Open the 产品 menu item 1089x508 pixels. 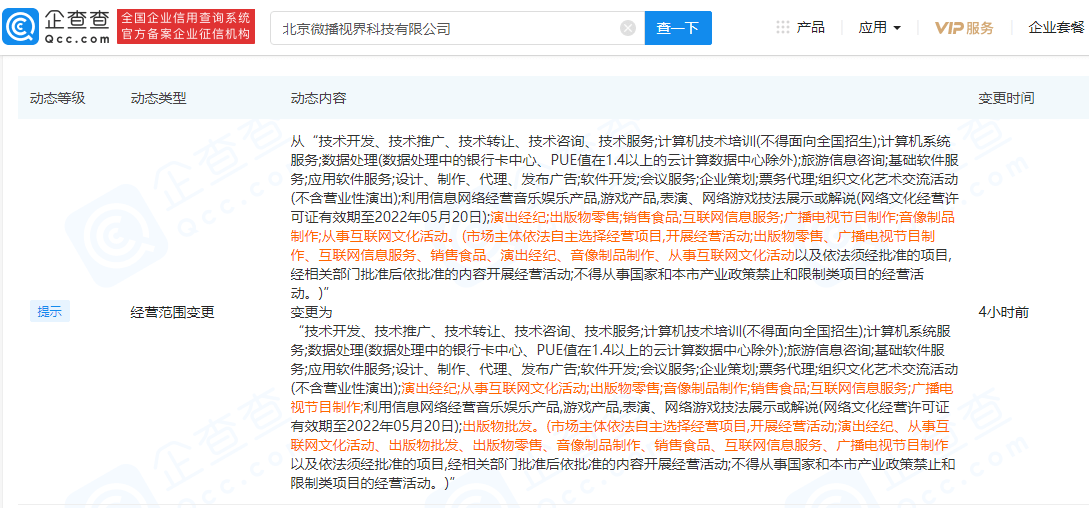(810, 28)
